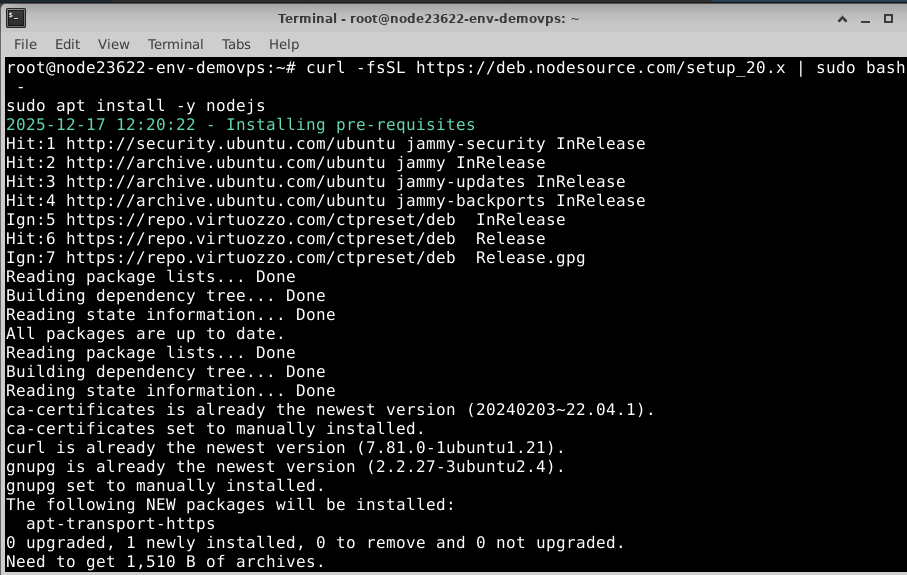Click the 'sudo apt install -y nodejs' line
This screenshot has height=575, width=907.
pos(135,106)
